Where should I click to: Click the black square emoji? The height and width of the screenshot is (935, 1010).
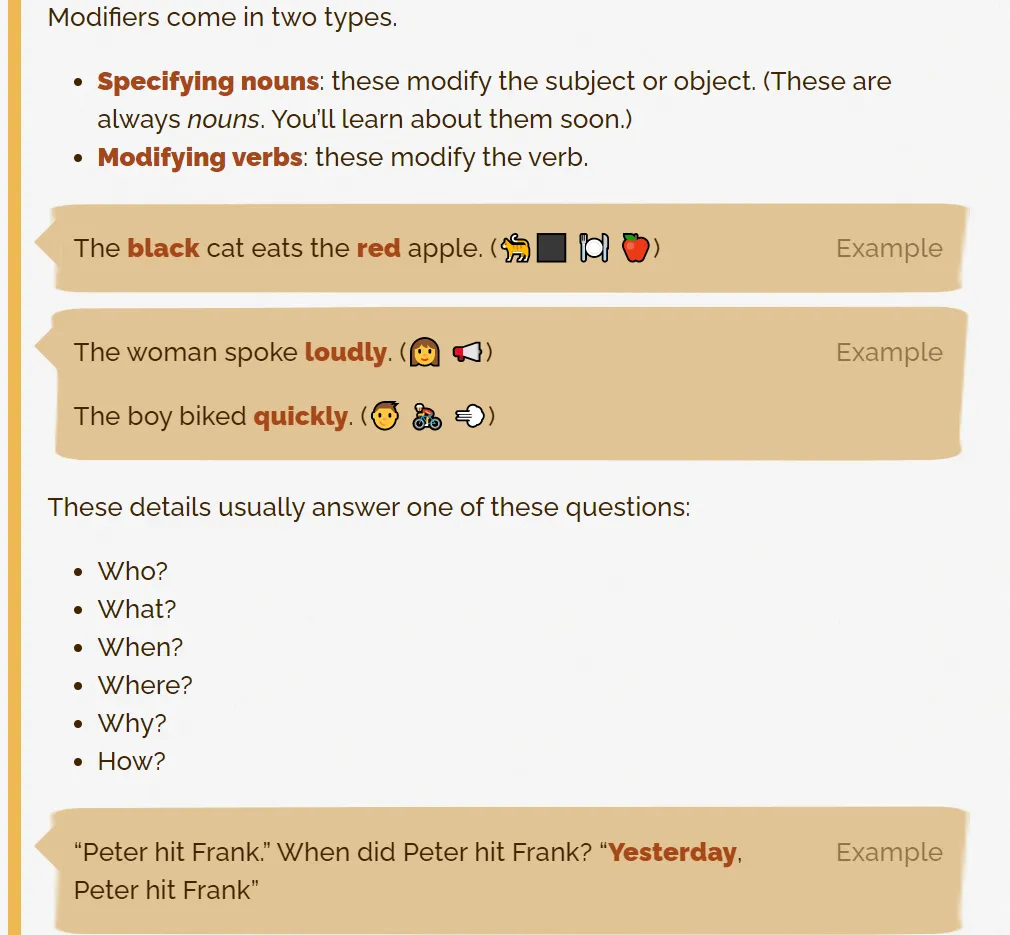point(551,248)
